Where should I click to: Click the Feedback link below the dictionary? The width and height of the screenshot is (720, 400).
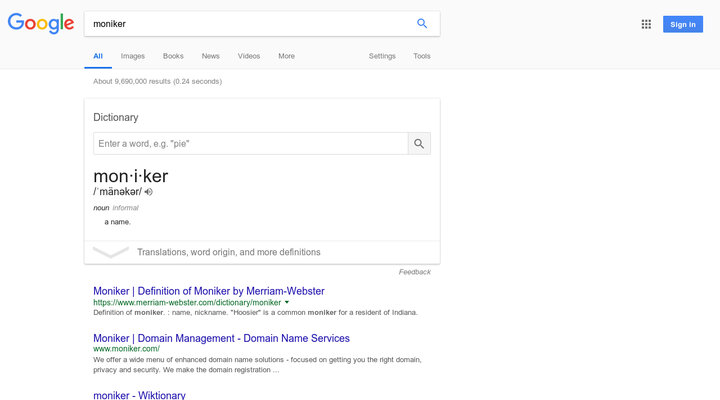[414, 272]
